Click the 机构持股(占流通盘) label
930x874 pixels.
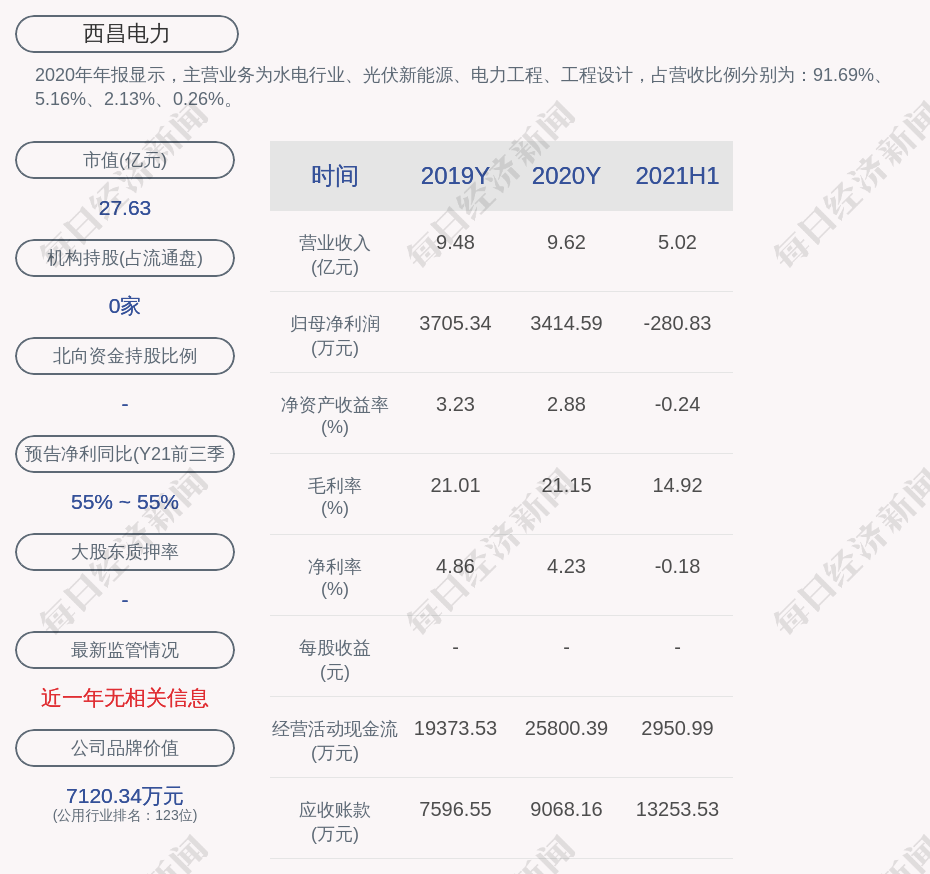pos(125,258)
